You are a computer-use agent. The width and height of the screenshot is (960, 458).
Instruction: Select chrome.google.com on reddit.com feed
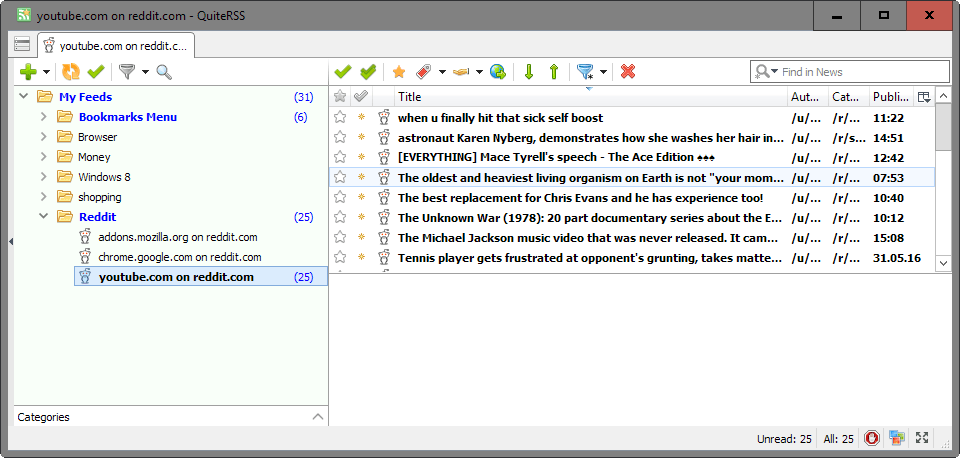[x=180, y=257]
